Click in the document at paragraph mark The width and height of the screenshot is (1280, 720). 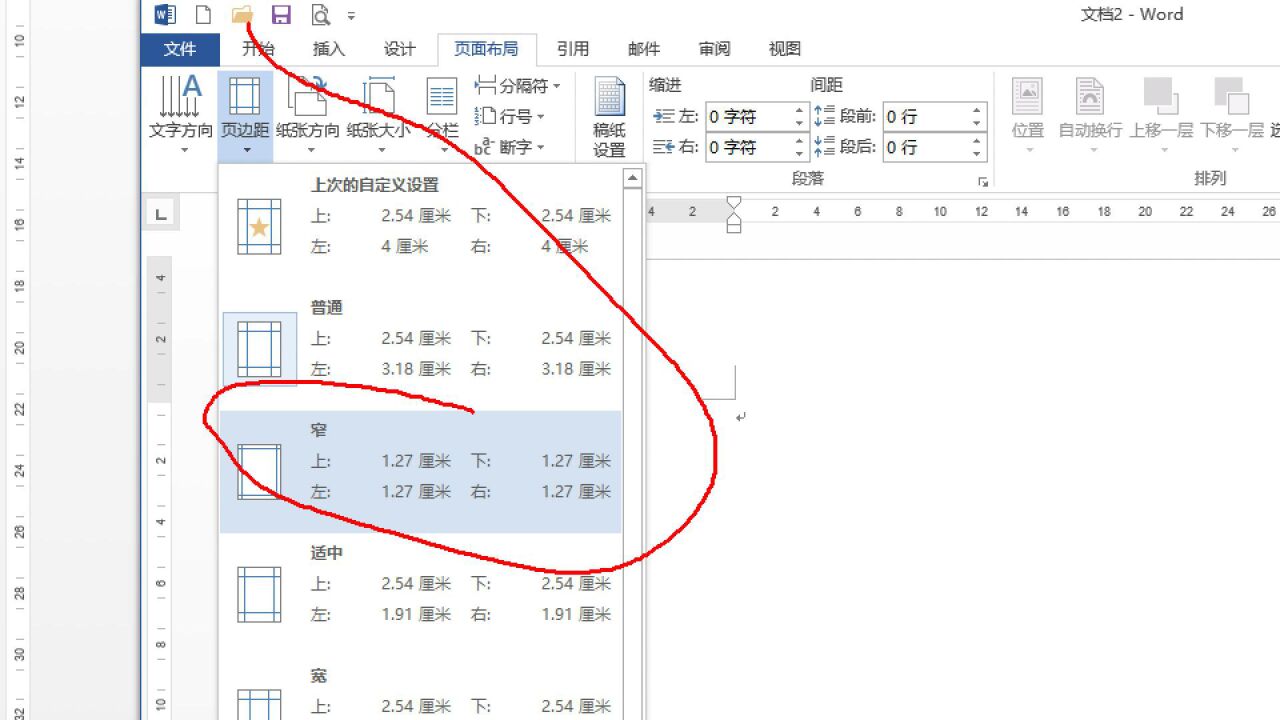741,417
